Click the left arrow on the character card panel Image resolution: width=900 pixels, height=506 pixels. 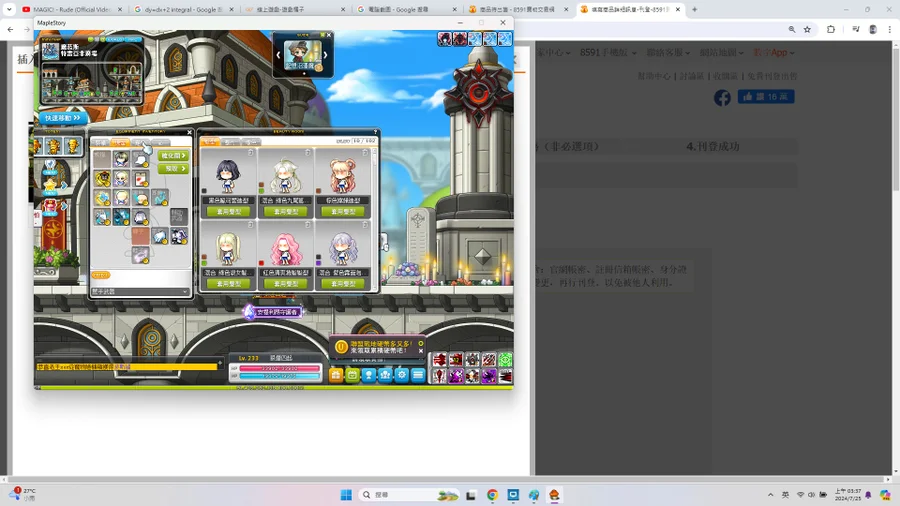(278, 55)
